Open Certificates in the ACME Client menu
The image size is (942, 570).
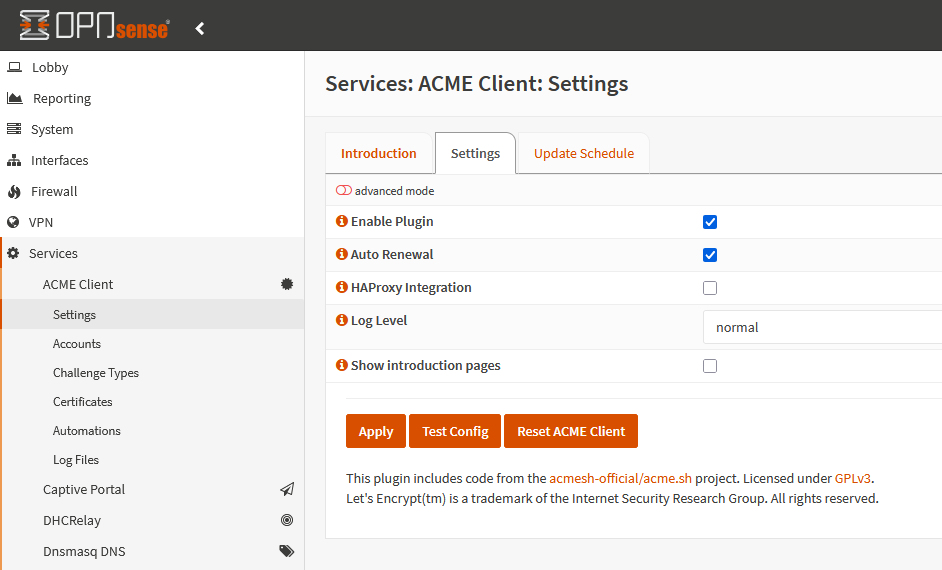coord(83,402)
